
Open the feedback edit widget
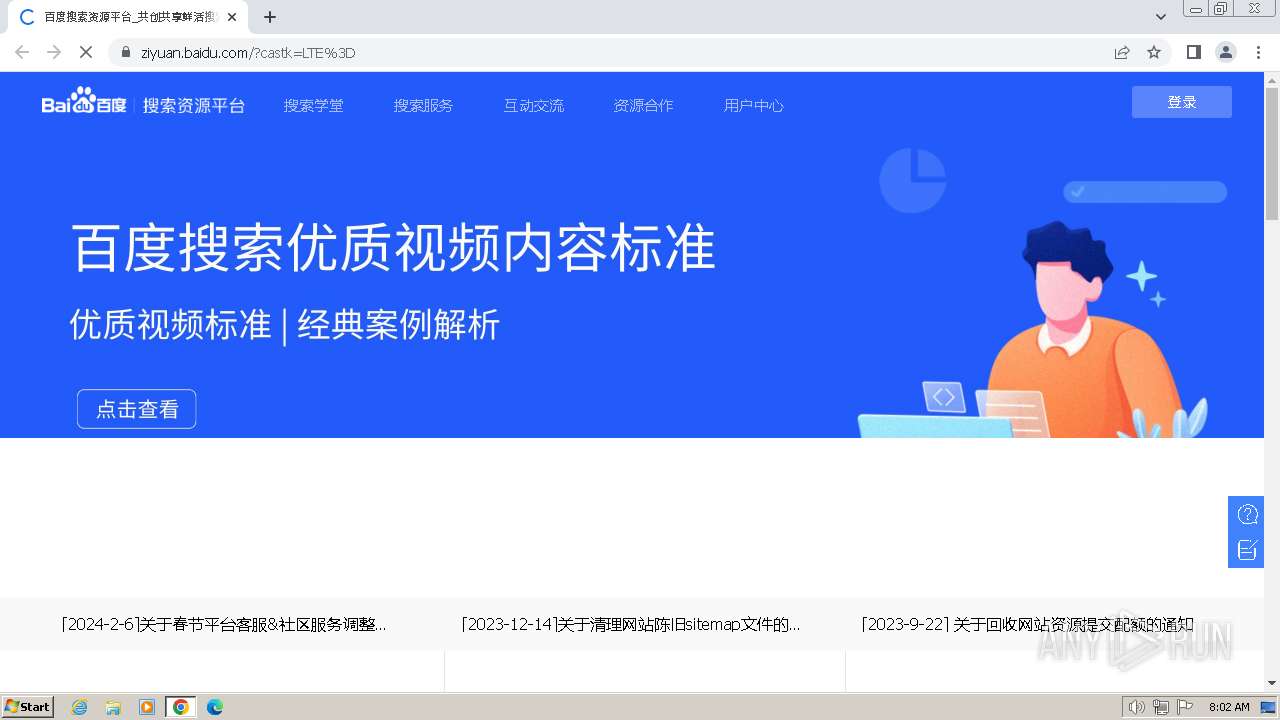[x=1247, y=550]
